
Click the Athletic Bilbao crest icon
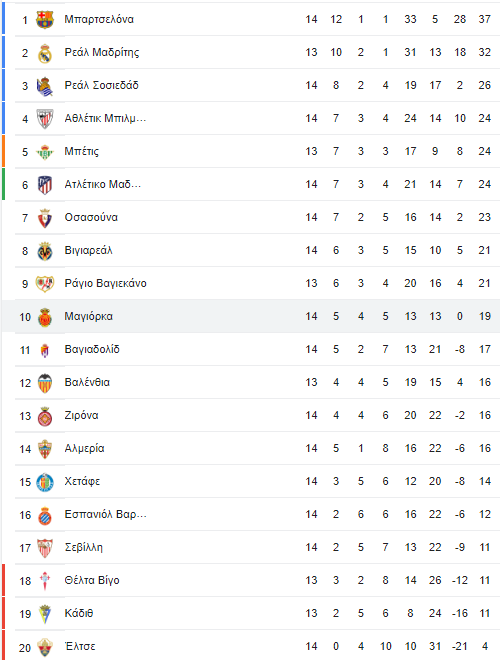point(45,119)
